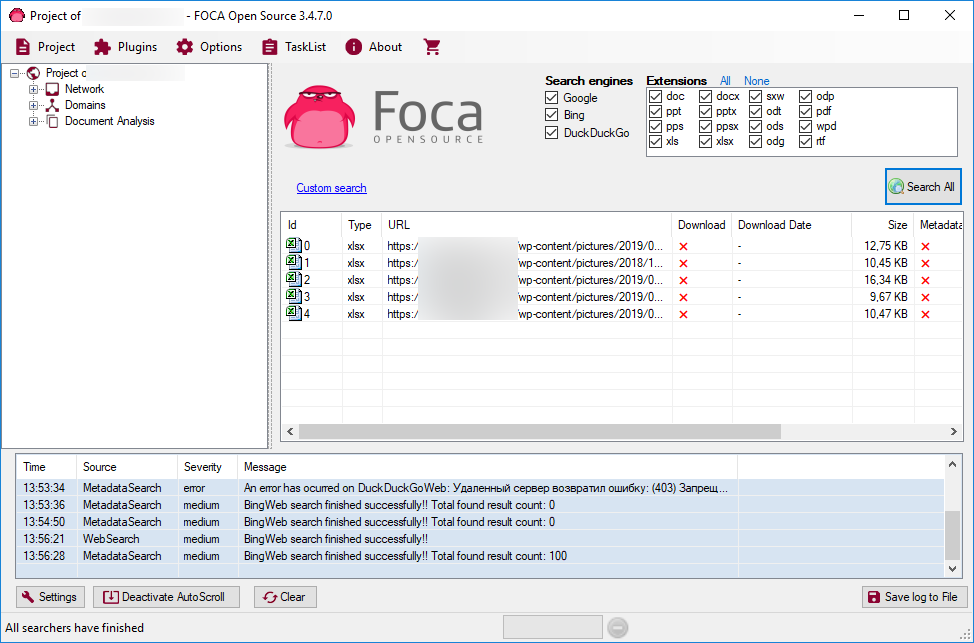Click the stop icon beside the progress bar
This screenshot has height=643, width=974.
pos(617,627)
